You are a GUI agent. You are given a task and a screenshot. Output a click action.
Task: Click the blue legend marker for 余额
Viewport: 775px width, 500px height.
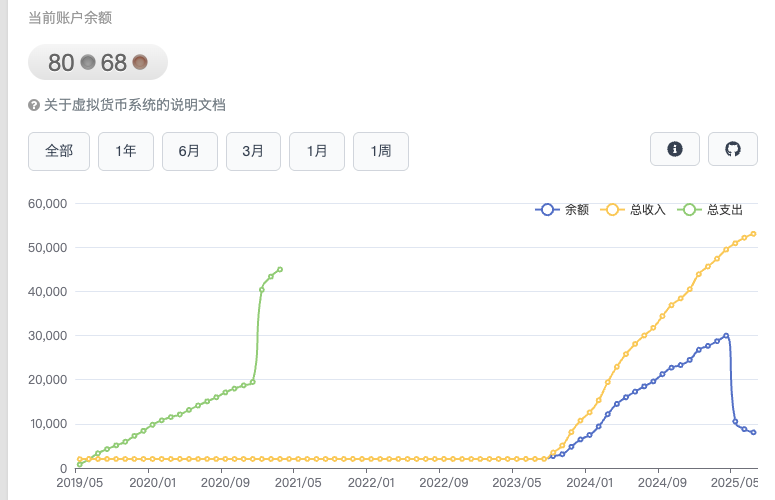tap(547, 210)
